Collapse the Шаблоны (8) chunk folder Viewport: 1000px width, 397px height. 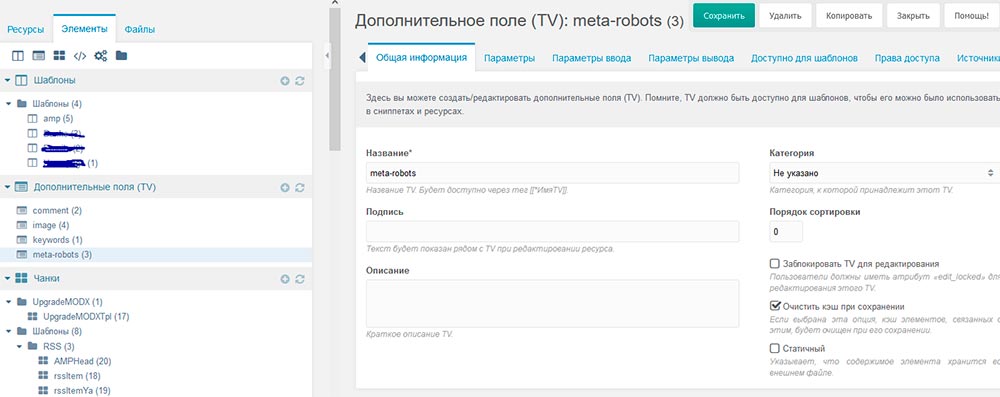(8, 331)
